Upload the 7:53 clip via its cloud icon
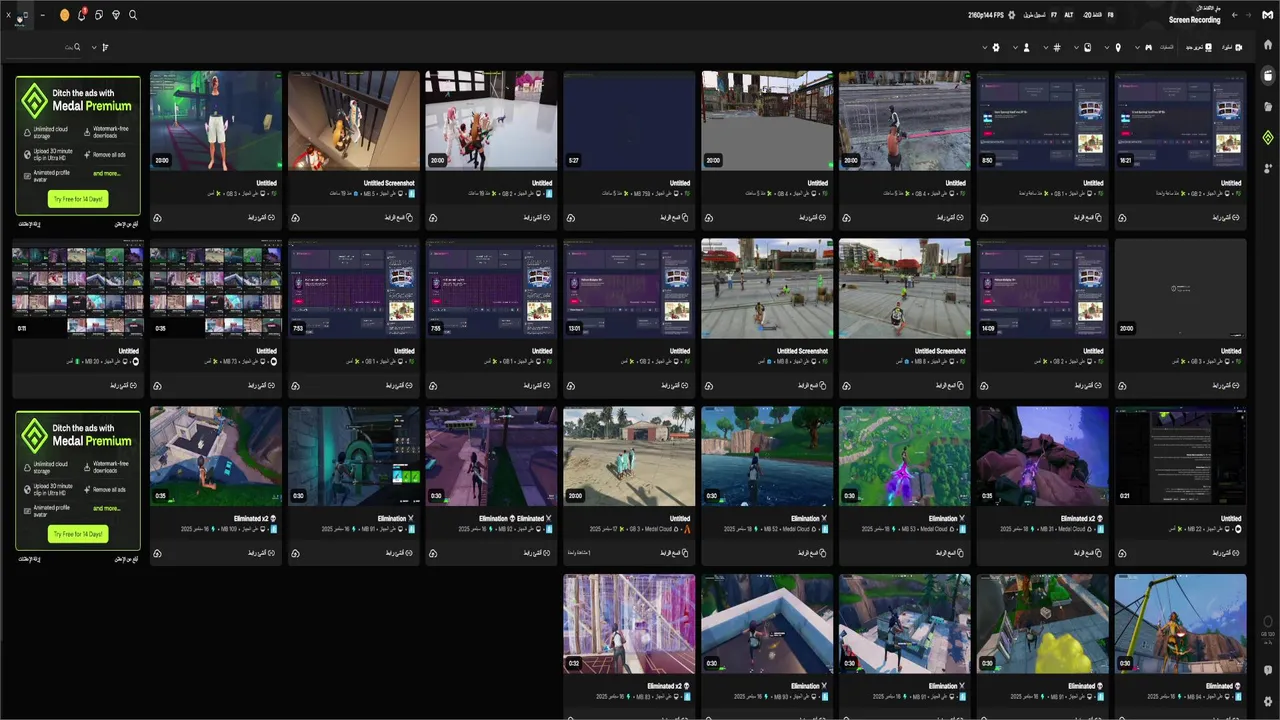Image resolution: width=1280 pixels, height=720 pixels. [x=295, y=385]
